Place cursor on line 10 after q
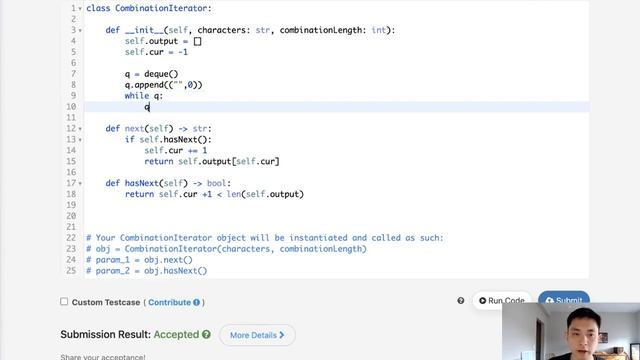 (150, 107)
